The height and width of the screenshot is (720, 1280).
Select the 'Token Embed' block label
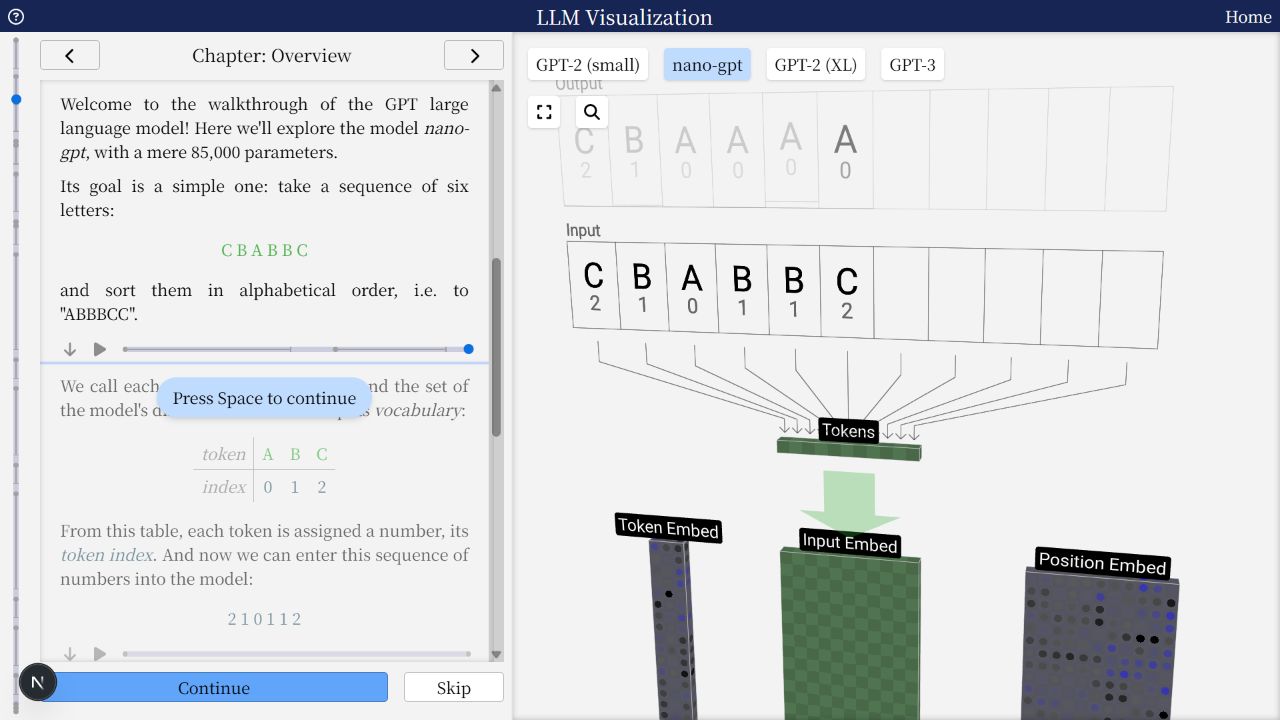668,527
